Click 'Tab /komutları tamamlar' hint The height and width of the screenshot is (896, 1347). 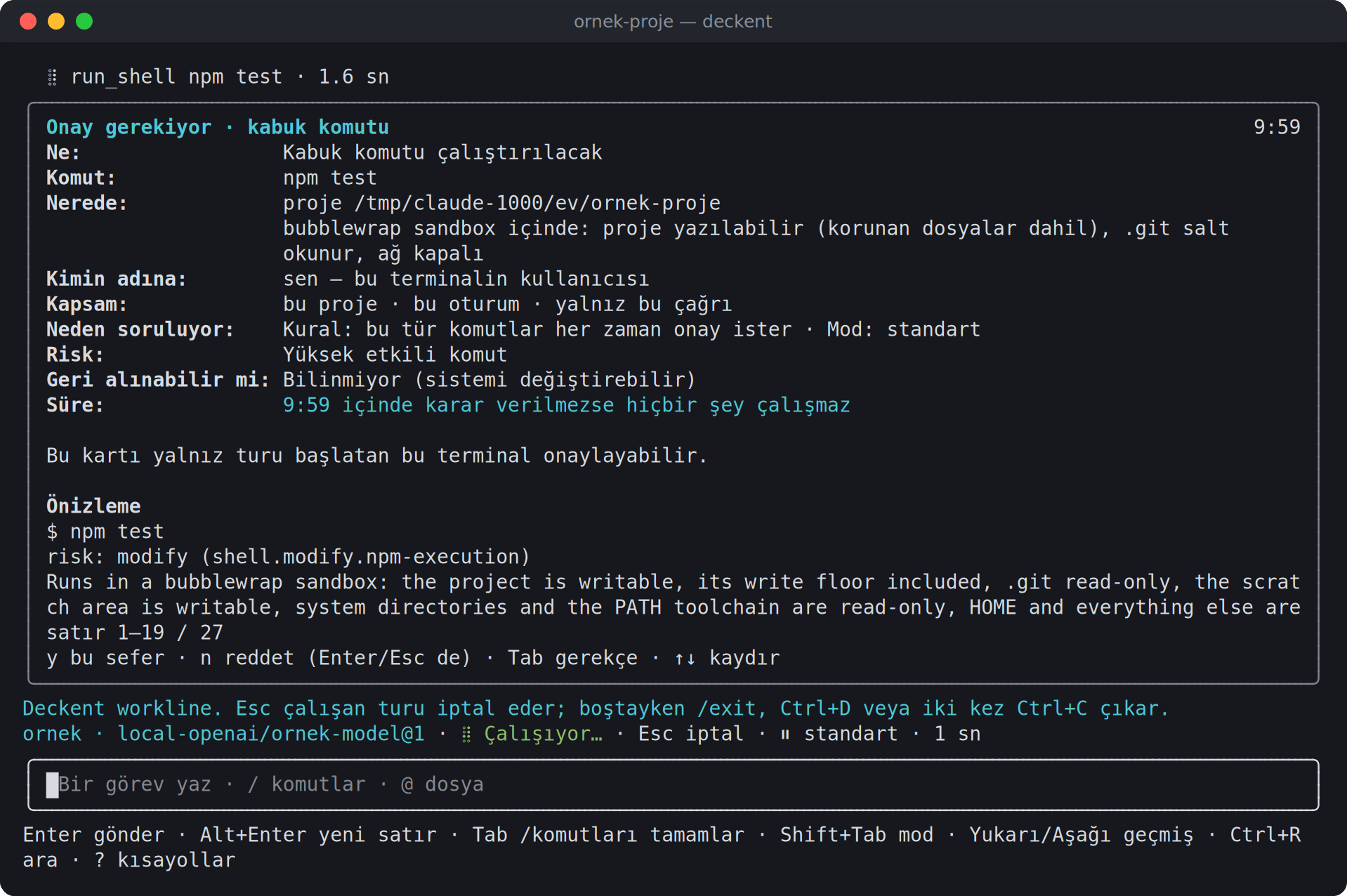608,835
